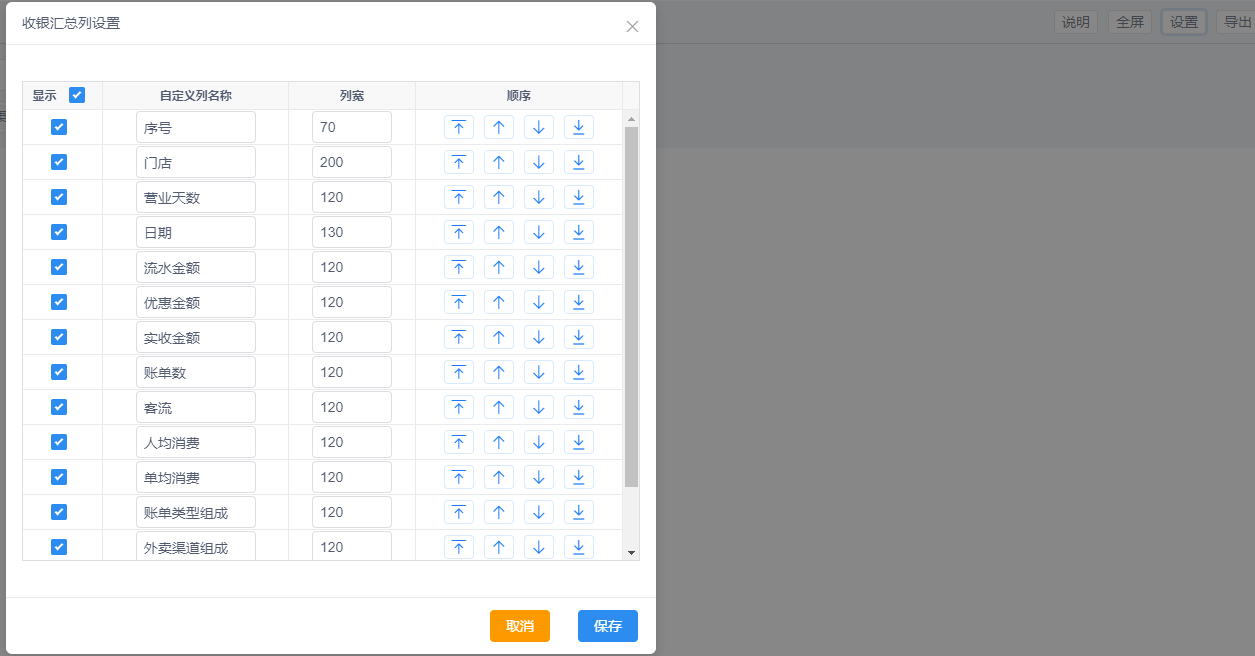Move 人均消费 row up one position
The image size is (1255, 656).
point(499,442)
